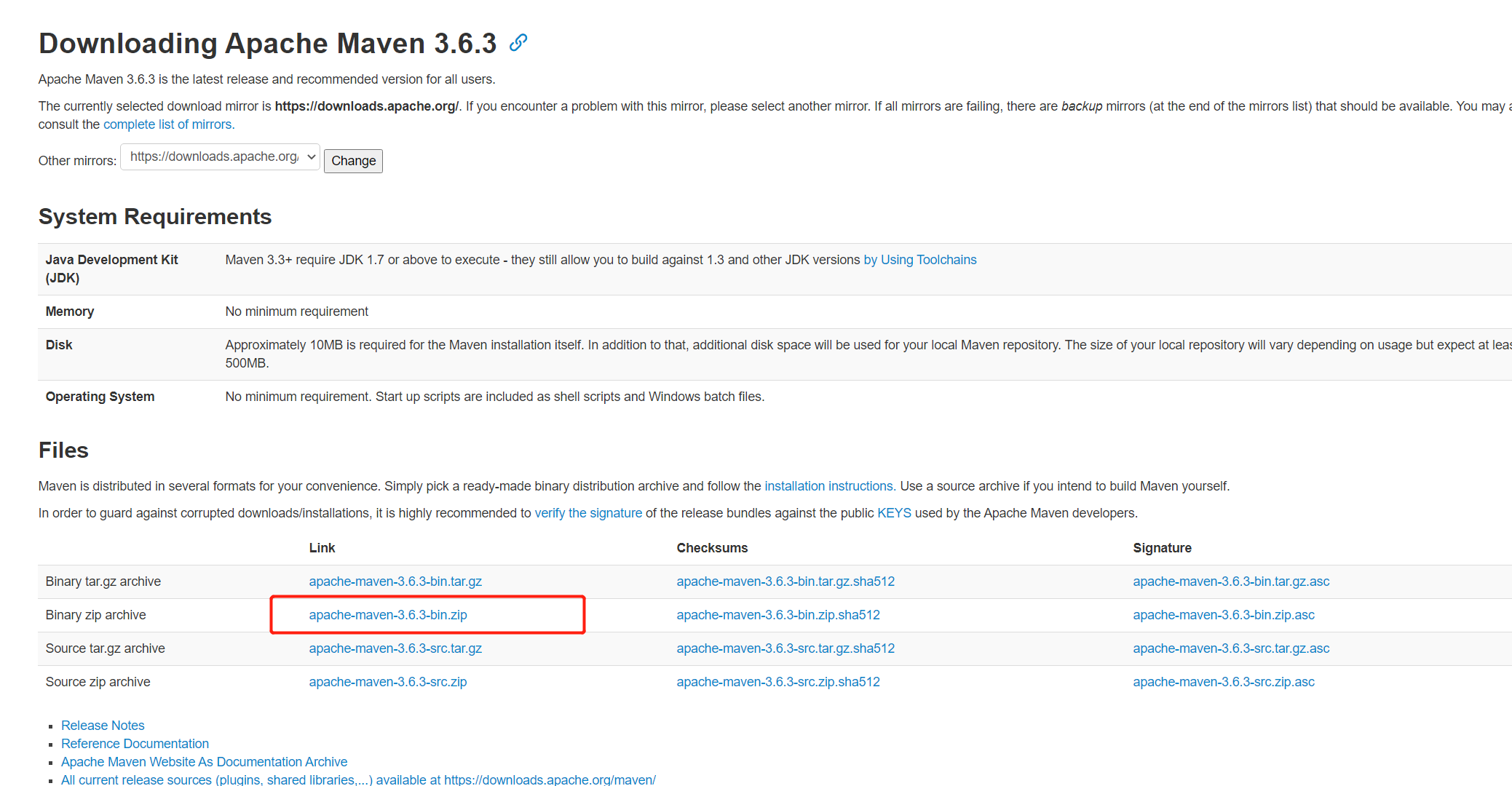Click the apache-maven-3.6.3-bin.zip download link

[390, 614]
